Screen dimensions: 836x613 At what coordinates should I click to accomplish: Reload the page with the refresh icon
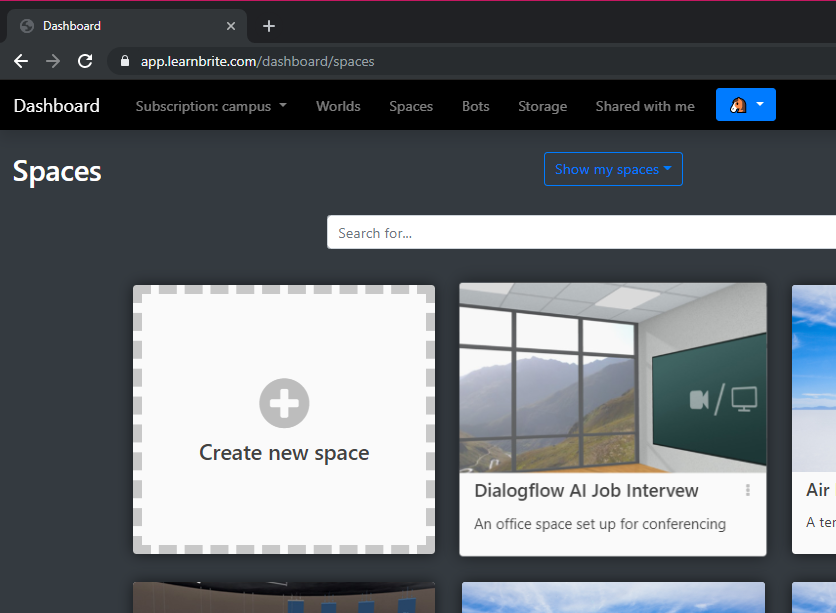(x=85, y=61)
